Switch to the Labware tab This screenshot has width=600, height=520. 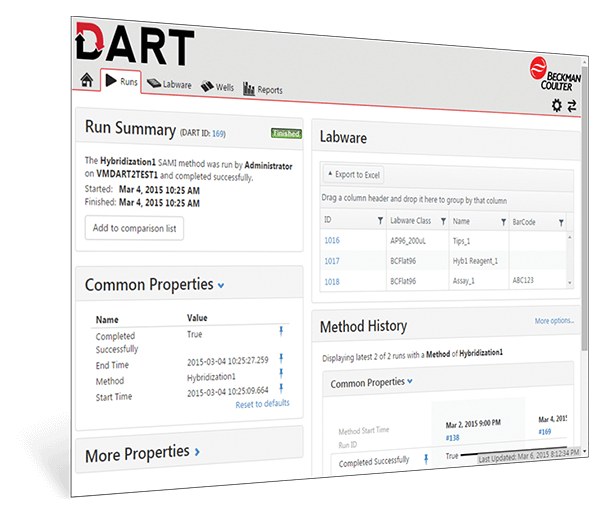(x=169, y=84)
